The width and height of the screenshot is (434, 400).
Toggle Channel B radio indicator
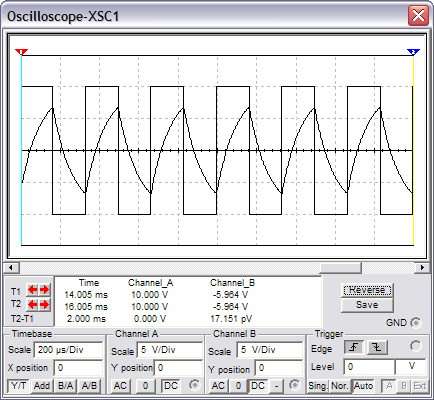coord(294,385)
